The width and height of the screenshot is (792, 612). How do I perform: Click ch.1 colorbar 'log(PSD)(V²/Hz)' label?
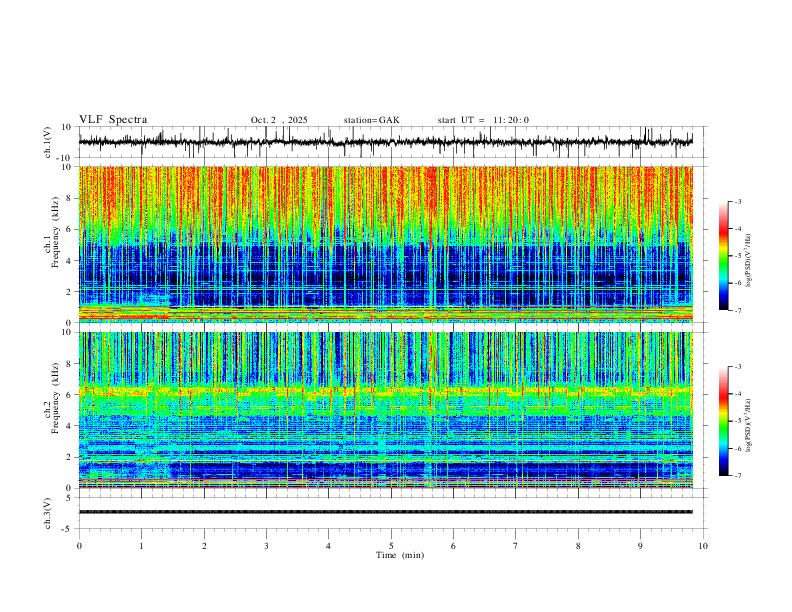748,261
